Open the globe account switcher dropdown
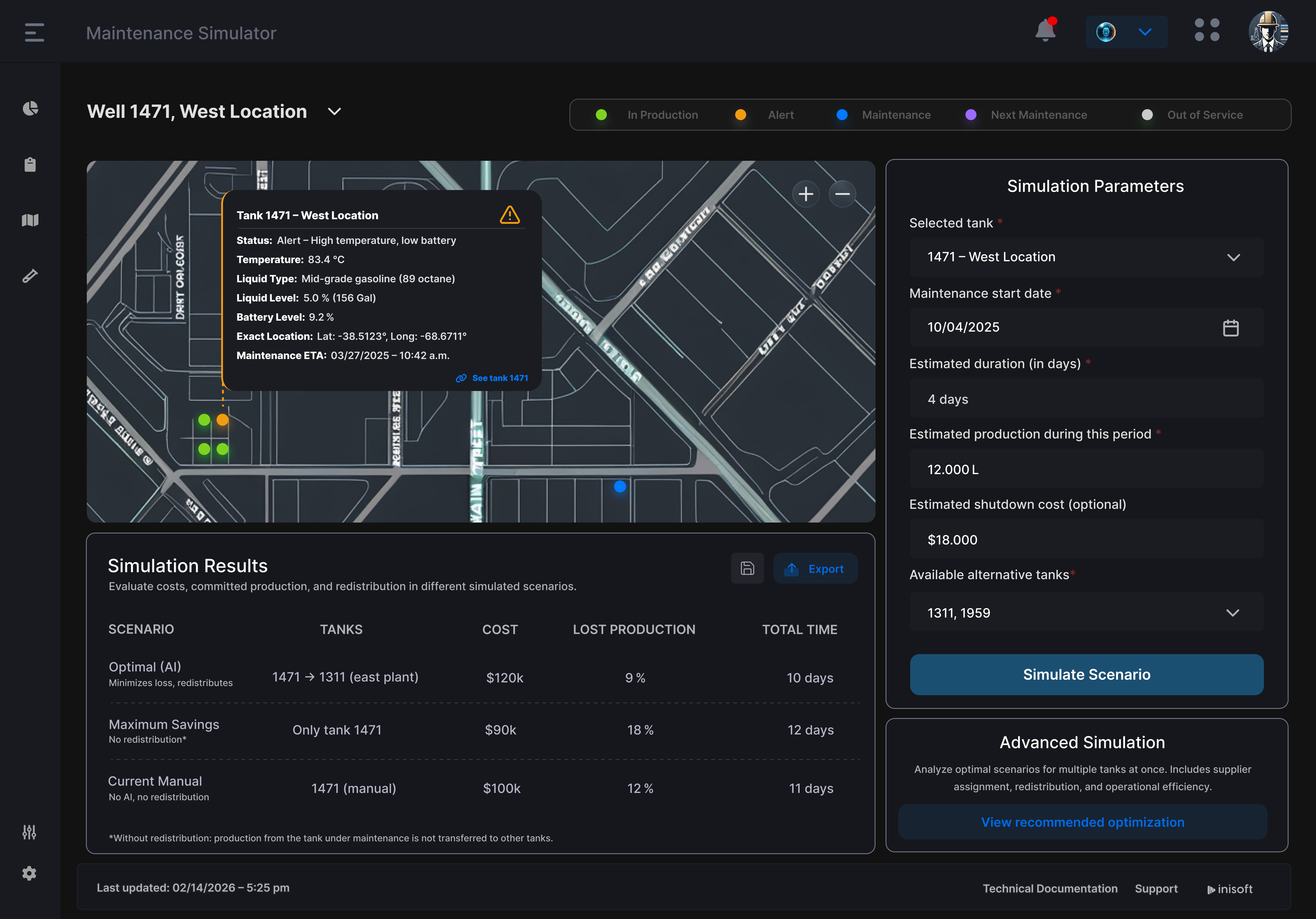This screenshot has width=1316, height=919. pos(1126,32)
